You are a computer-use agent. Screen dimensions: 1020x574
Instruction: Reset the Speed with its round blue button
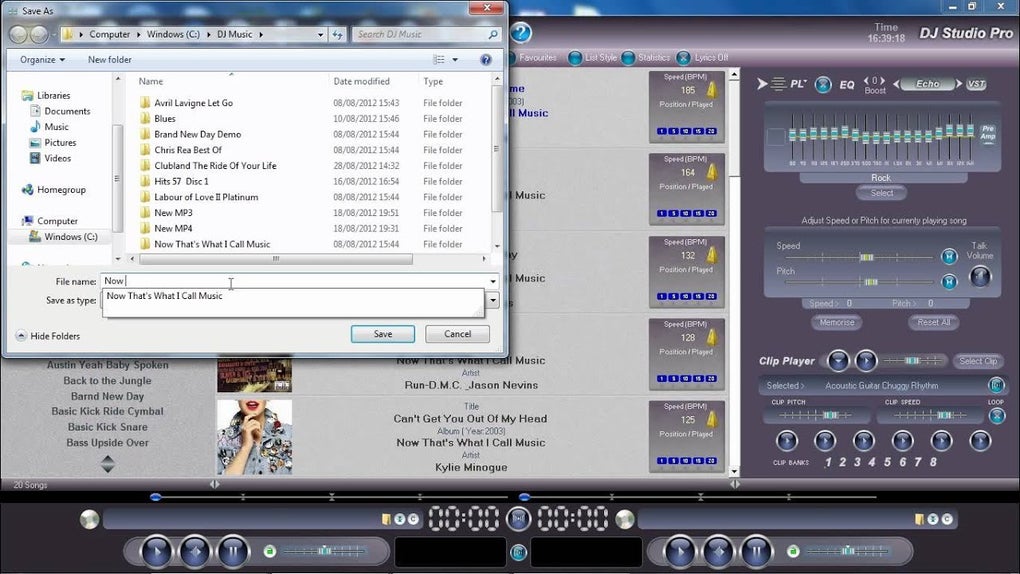tap(949, 256)
